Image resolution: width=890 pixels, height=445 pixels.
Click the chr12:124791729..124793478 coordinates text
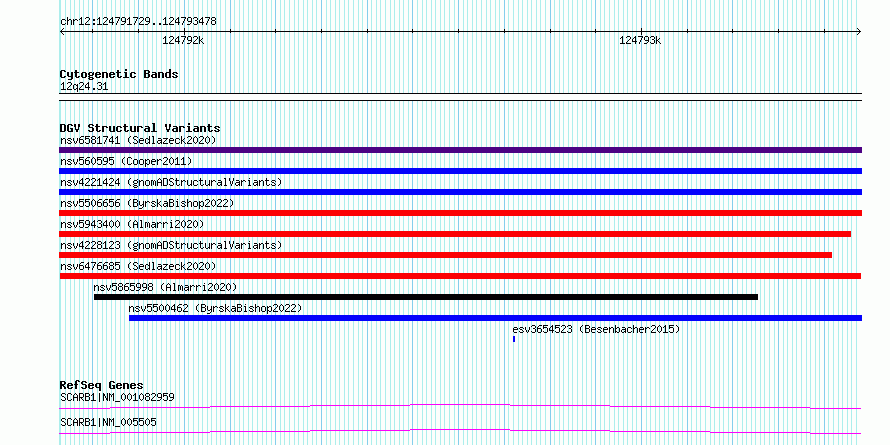138,22
